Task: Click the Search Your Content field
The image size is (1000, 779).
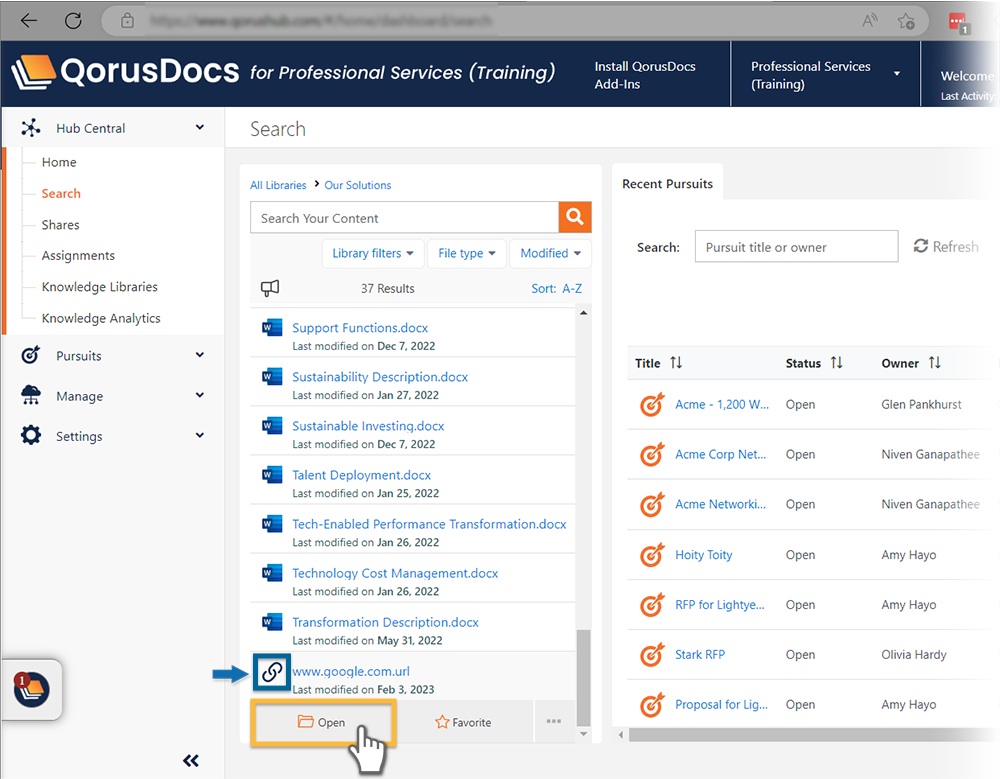Action: click(x=404, y=218)
